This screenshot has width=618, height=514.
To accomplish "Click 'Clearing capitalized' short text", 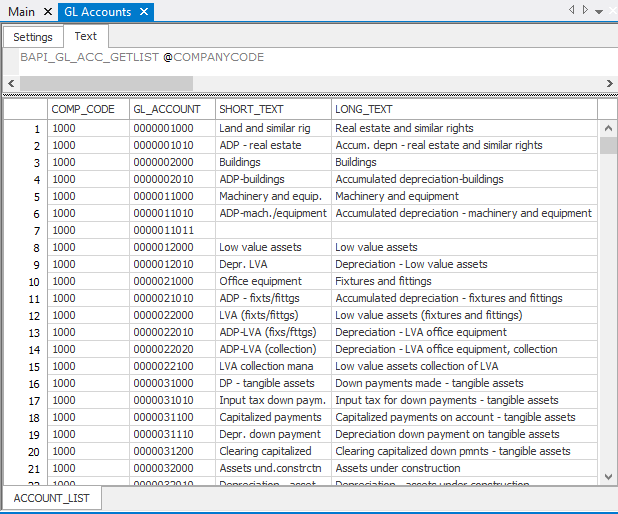I will click(273, 451).
